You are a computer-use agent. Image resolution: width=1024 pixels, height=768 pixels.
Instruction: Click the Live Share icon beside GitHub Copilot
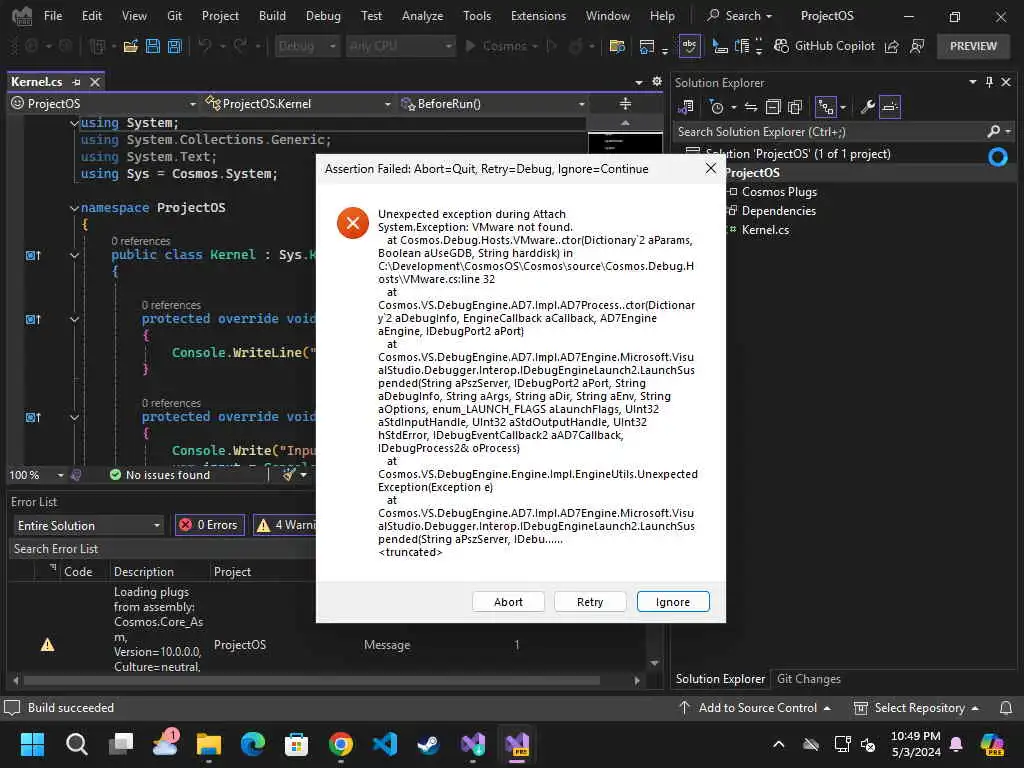(x=891, y=46)
